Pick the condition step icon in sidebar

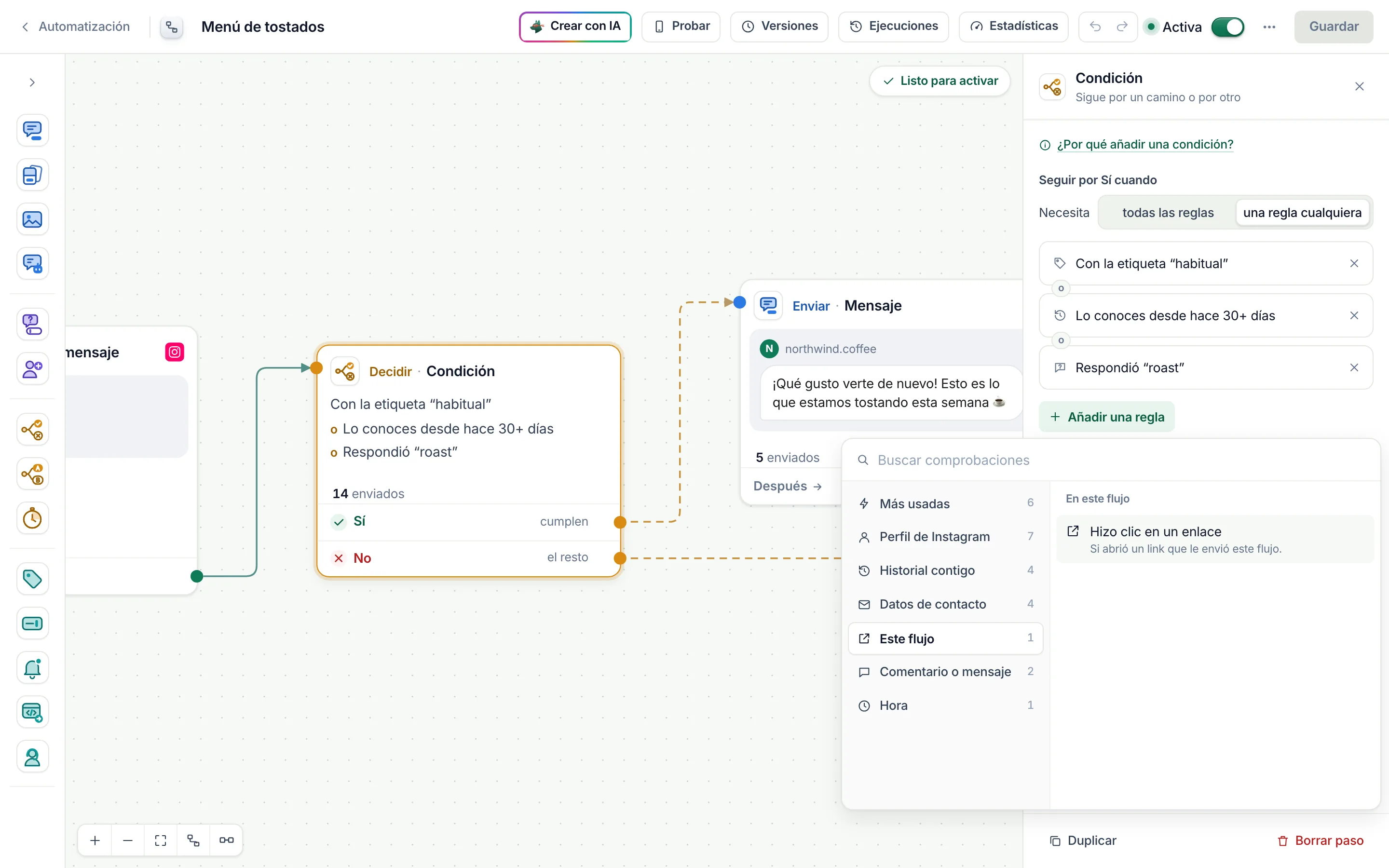[x=32, y=429]
